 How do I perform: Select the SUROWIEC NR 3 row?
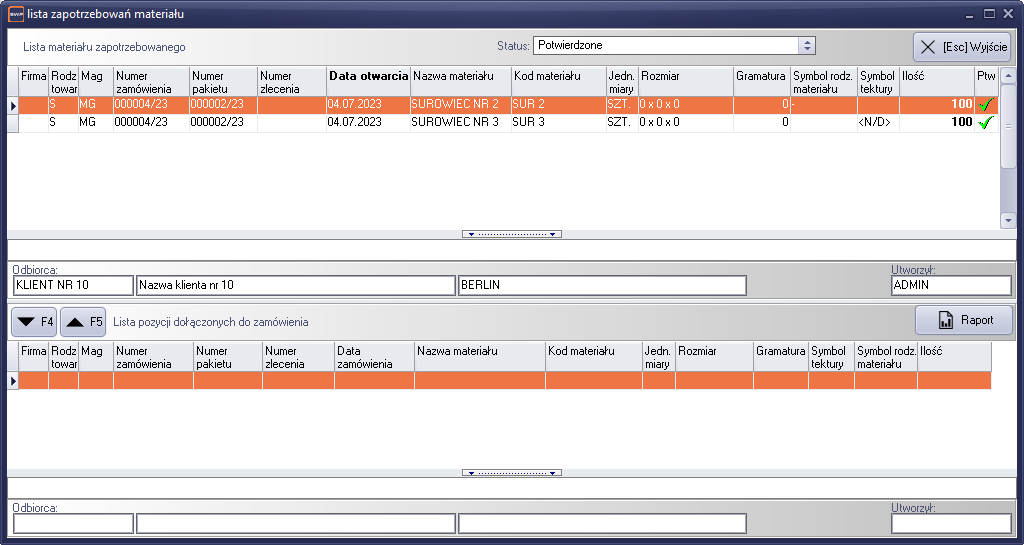[x=454, y=122]
